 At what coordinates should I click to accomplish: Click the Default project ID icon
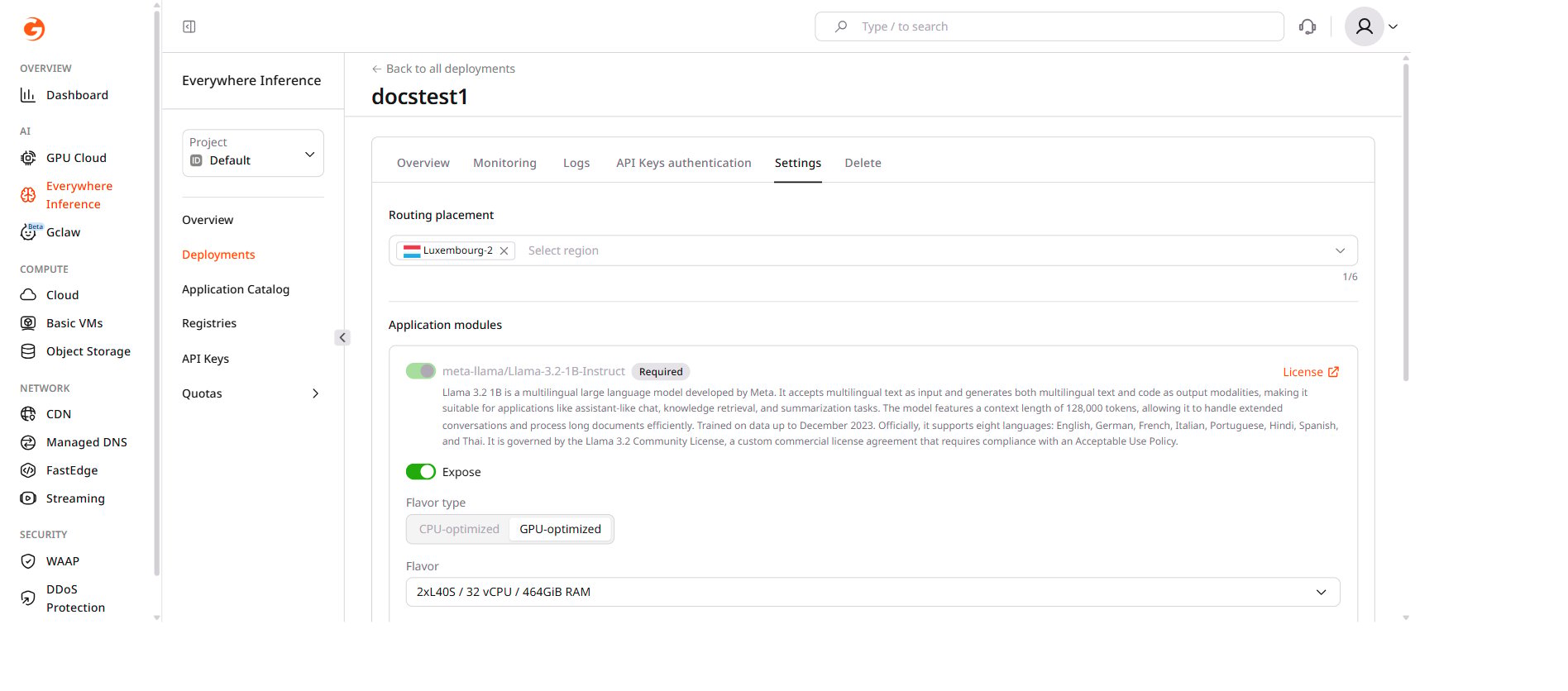(x=196, y=160)
